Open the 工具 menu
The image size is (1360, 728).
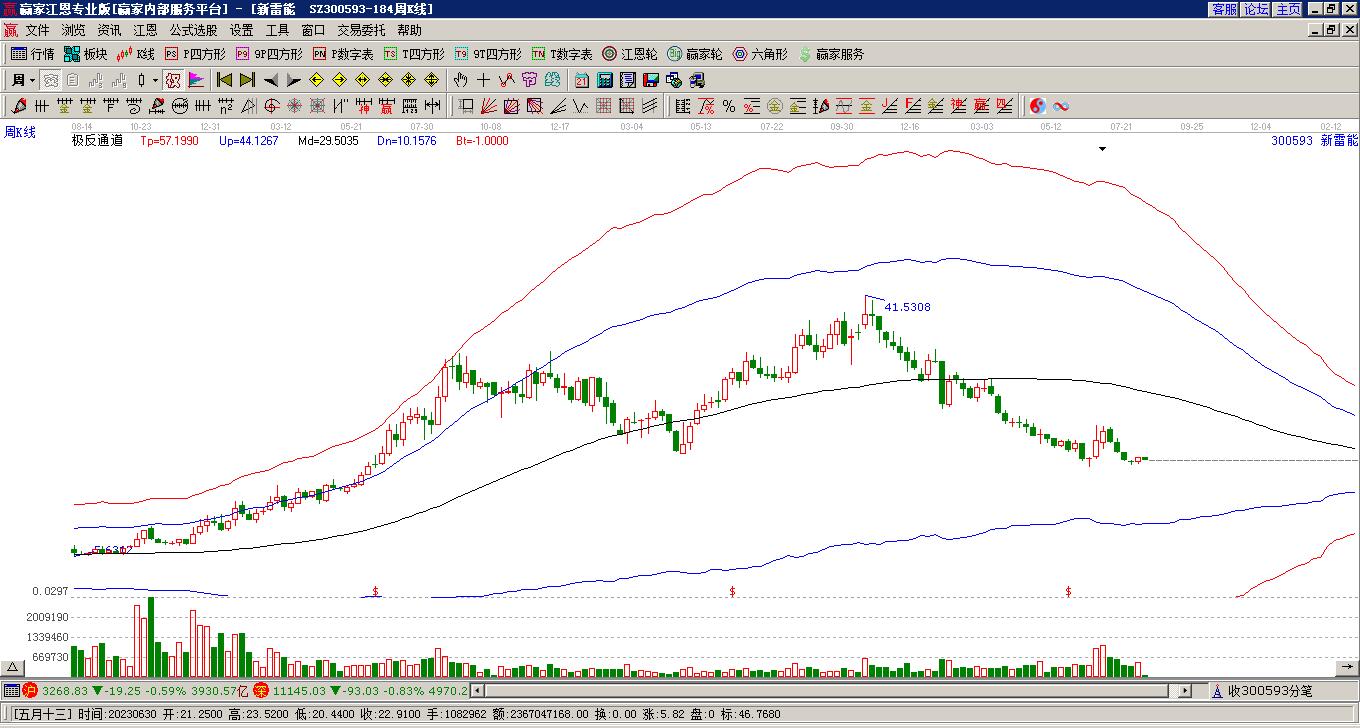pos(277,31)
